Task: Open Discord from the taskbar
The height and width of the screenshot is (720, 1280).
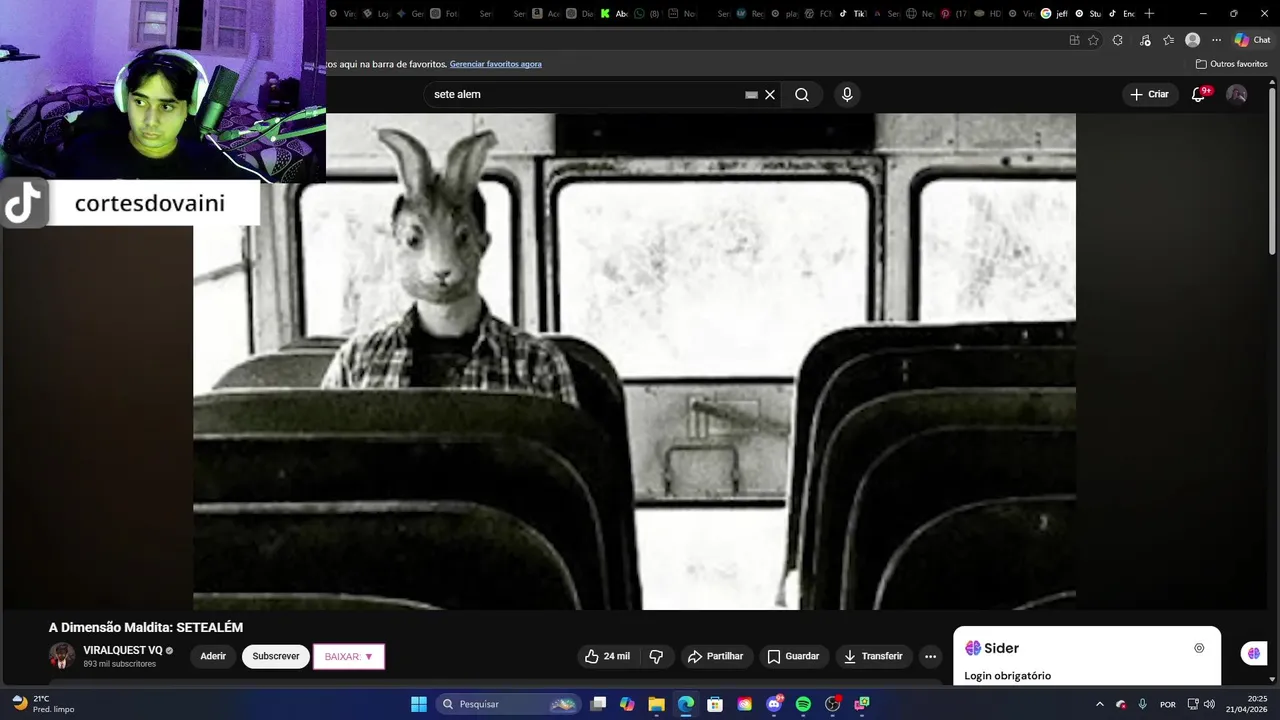Action: [x=774, y=704]
